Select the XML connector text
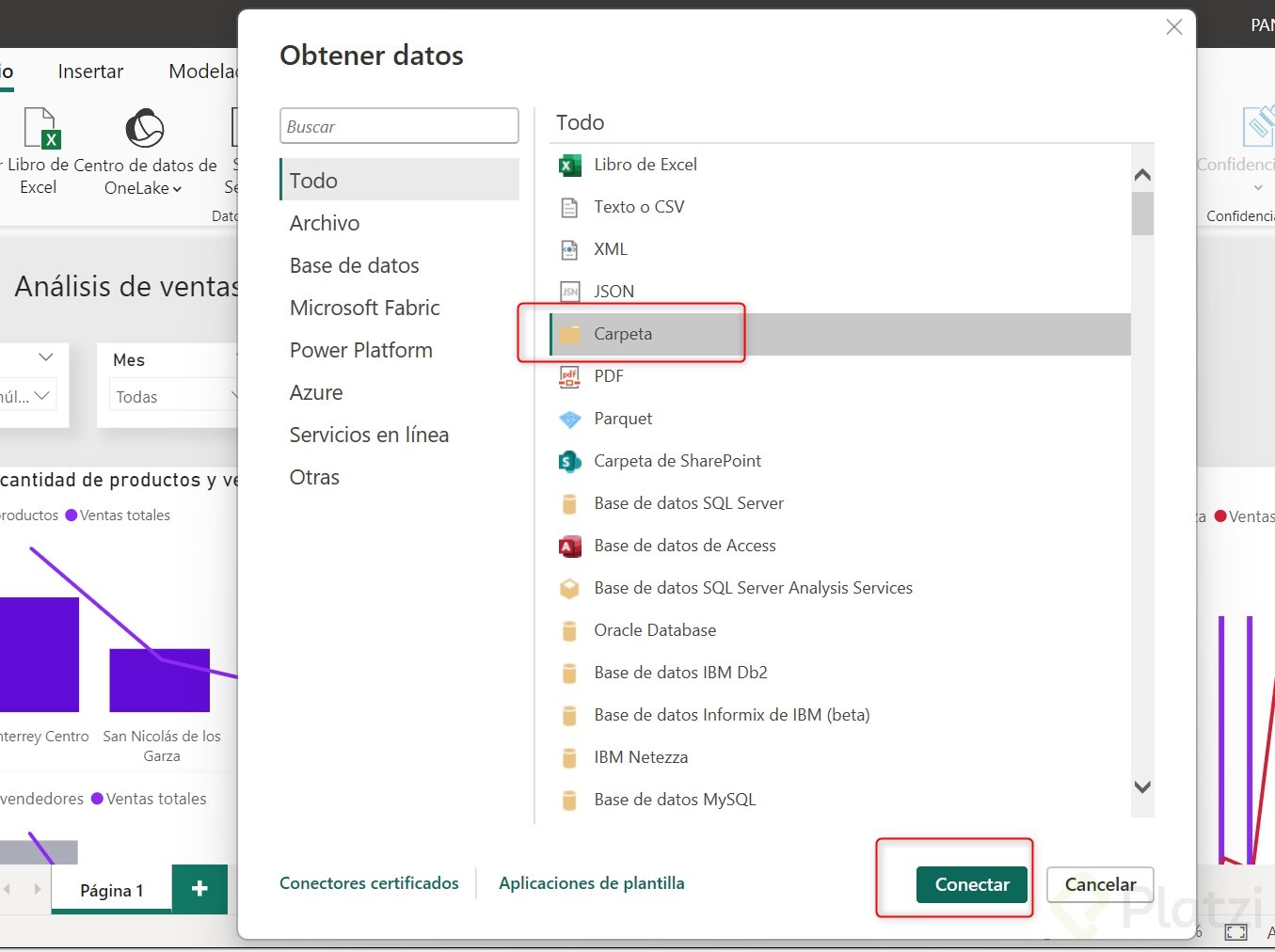 tap(611, 249)
